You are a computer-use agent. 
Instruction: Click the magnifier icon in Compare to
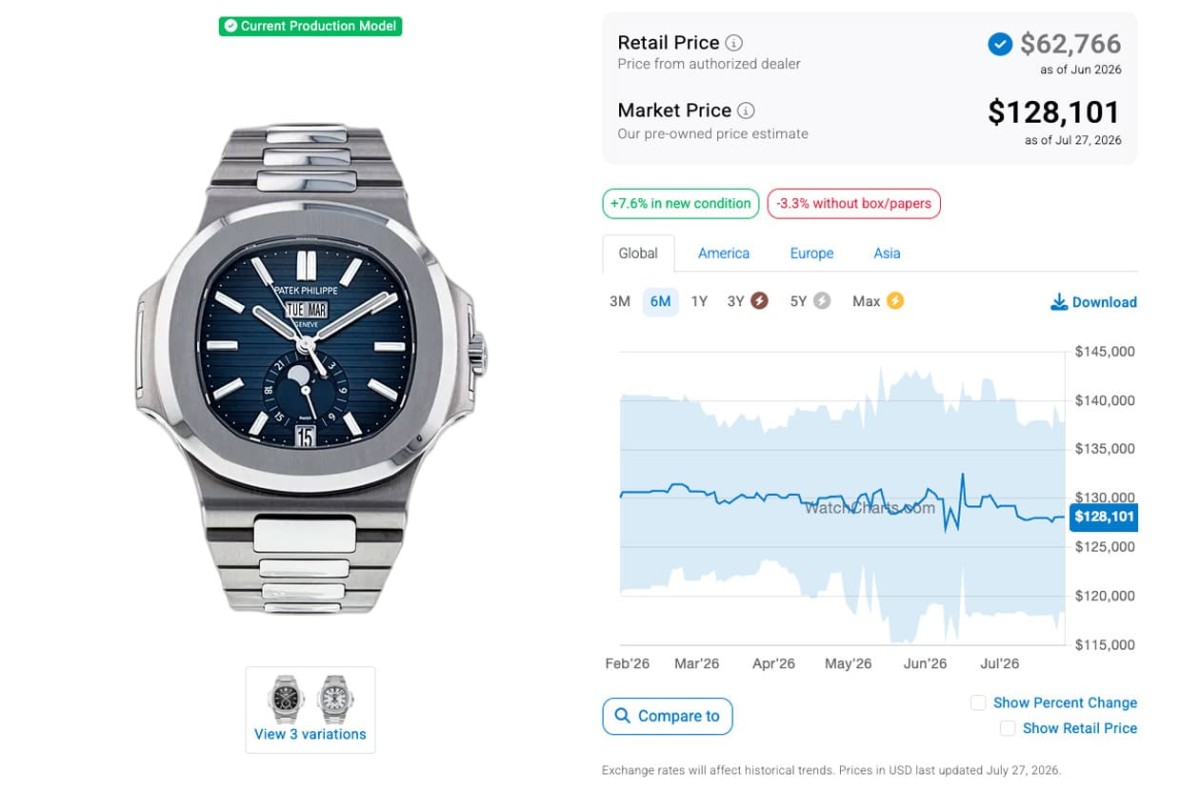point(623,716)
